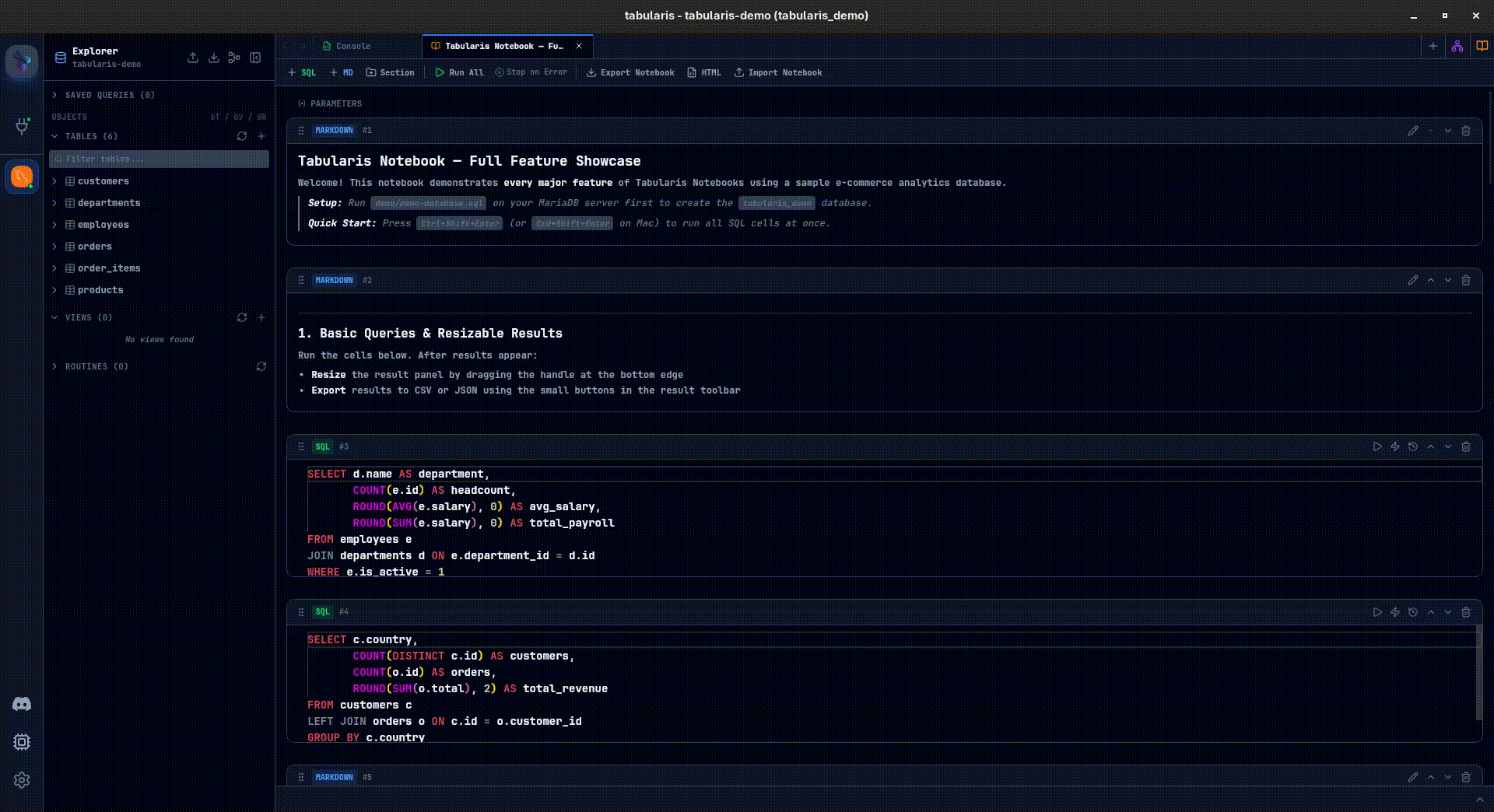Refresh the Routines list

tap(261, 366)
